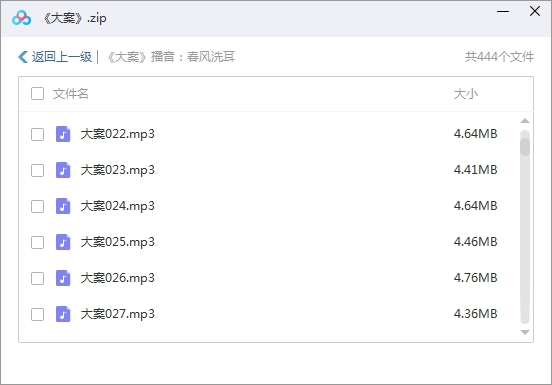Check the box for 大案023.mp3
The height and width of the screenshot is (385, 552).
click(37, 170)
